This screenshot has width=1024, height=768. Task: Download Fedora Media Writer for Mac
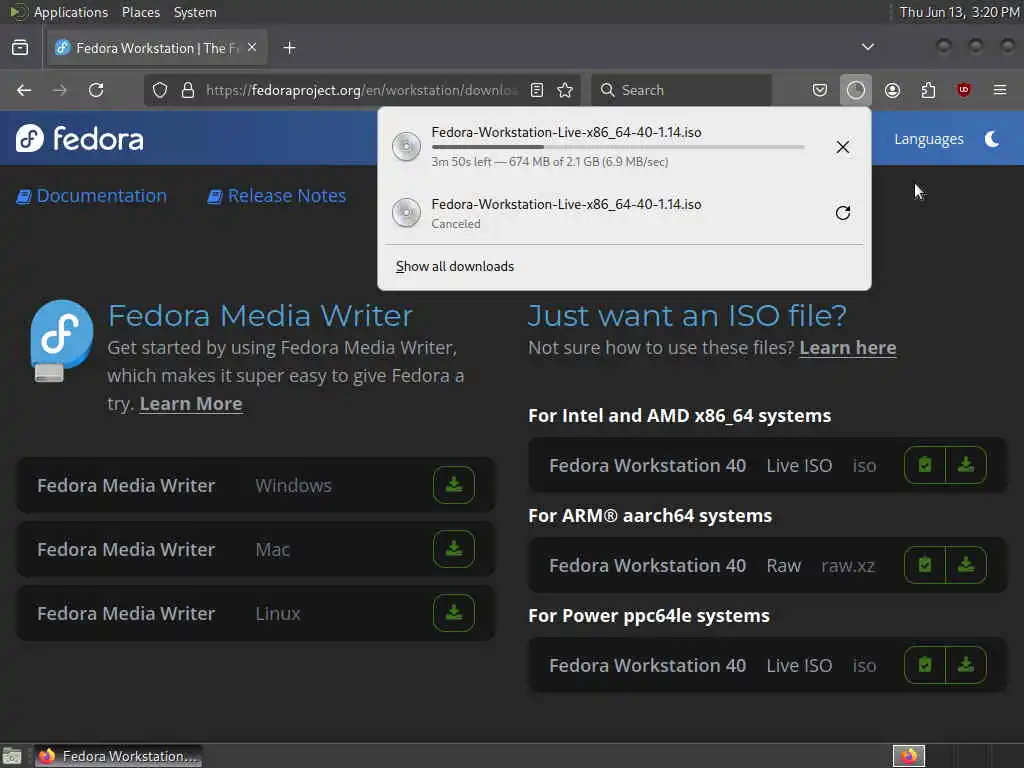click(454, 549)
